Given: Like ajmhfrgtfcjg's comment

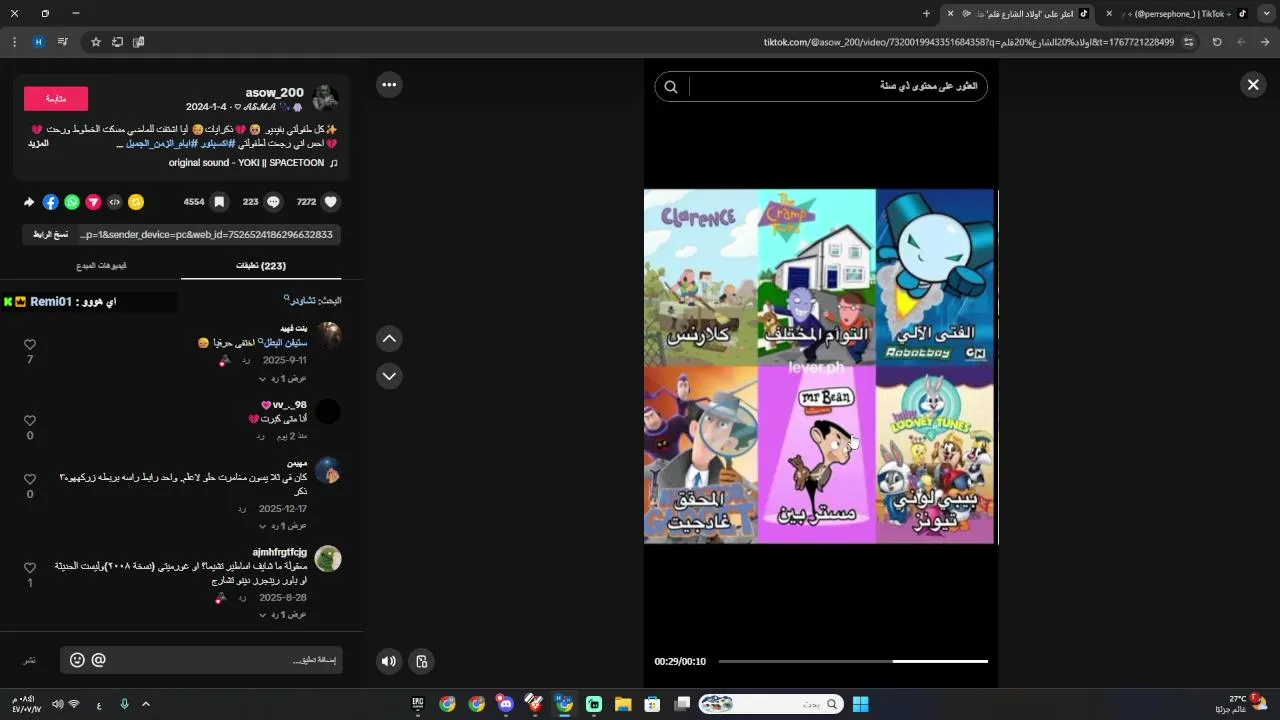Looking at the screenshot, I should (30, 568).
